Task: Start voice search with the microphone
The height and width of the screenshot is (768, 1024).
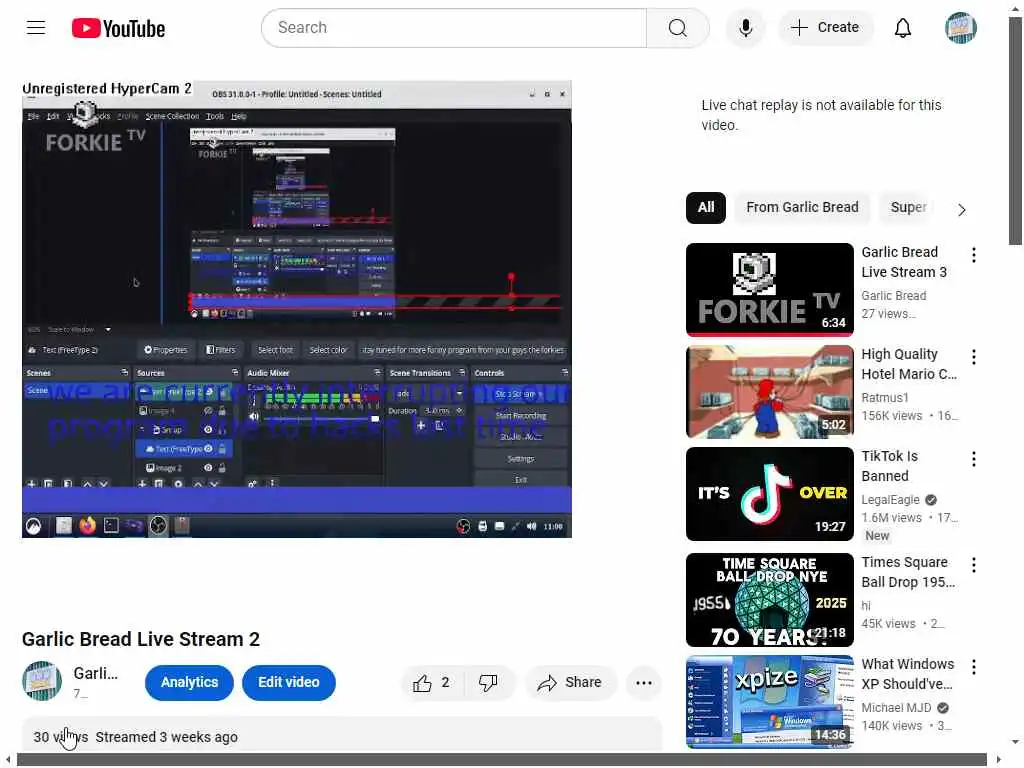Action: [x=745, y=28]
